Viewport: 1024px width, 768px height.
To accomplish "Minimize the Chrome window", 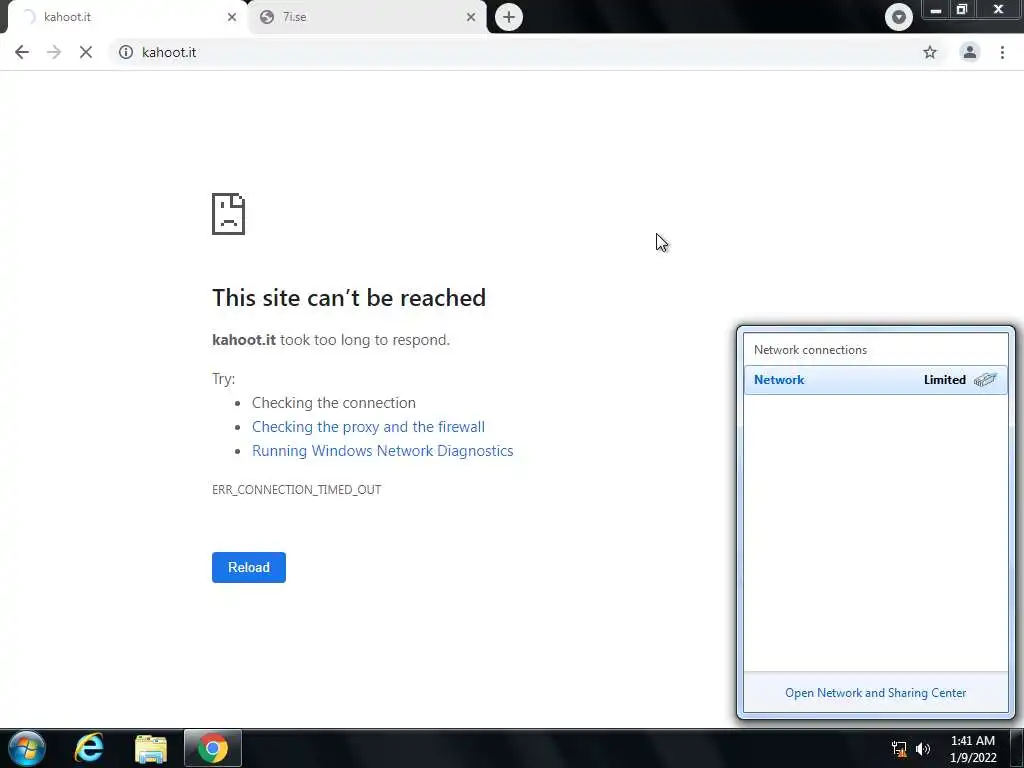I will (x=936, y=10).
